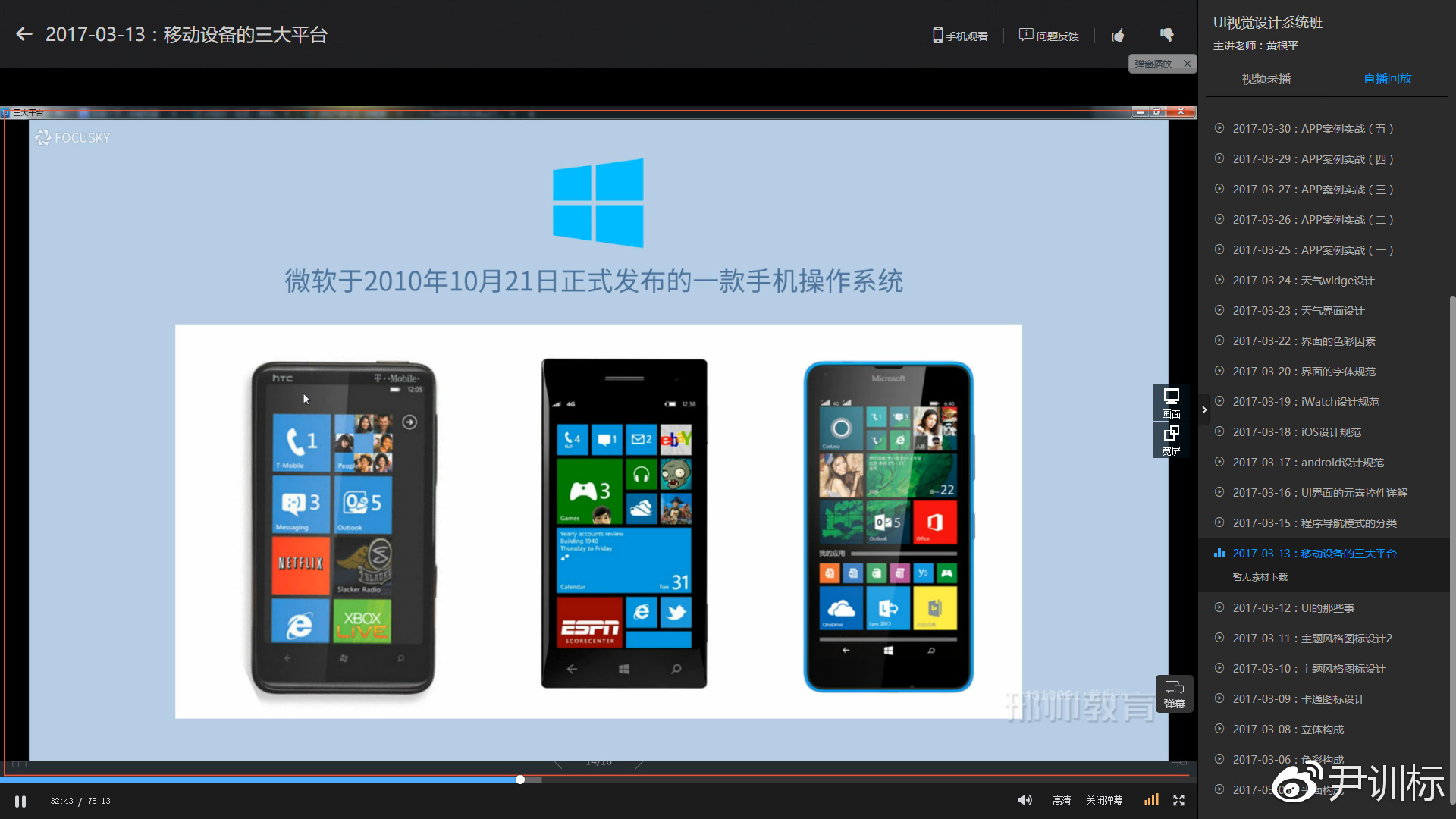Open 手机观看 mobile viewing option

[x=960, y=36]
